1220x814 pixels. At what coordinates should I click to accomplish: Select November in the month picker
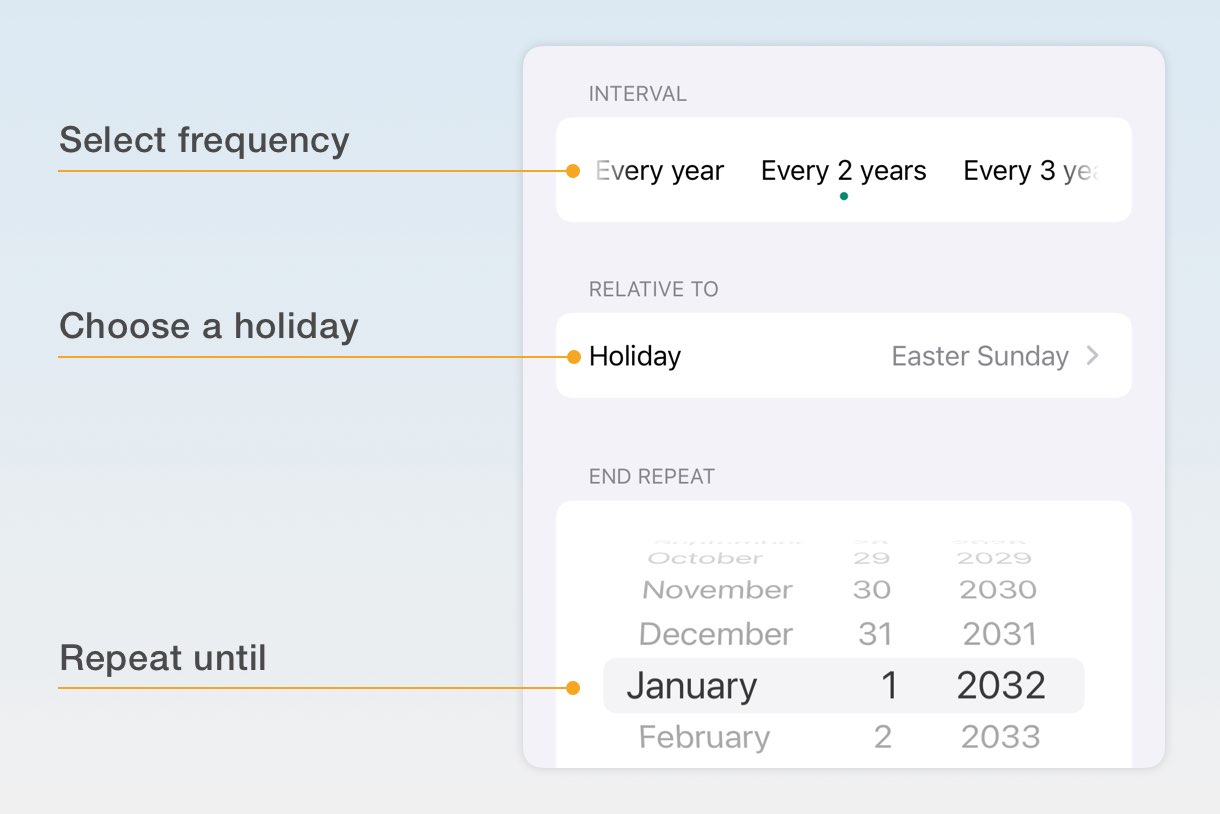pyautogui.click(x=717, y=590)
